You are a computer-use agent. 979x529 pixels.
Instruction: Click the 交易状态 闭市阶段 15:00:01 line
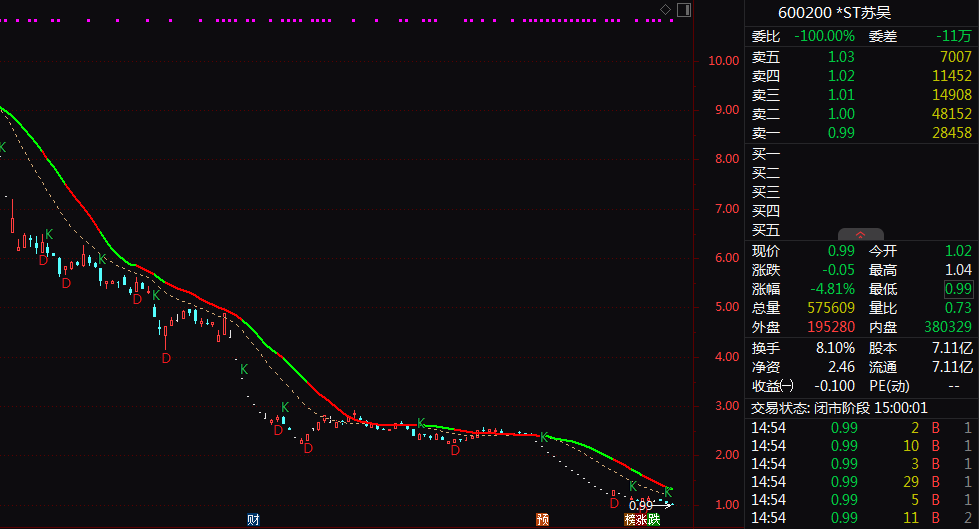point(839,408)
